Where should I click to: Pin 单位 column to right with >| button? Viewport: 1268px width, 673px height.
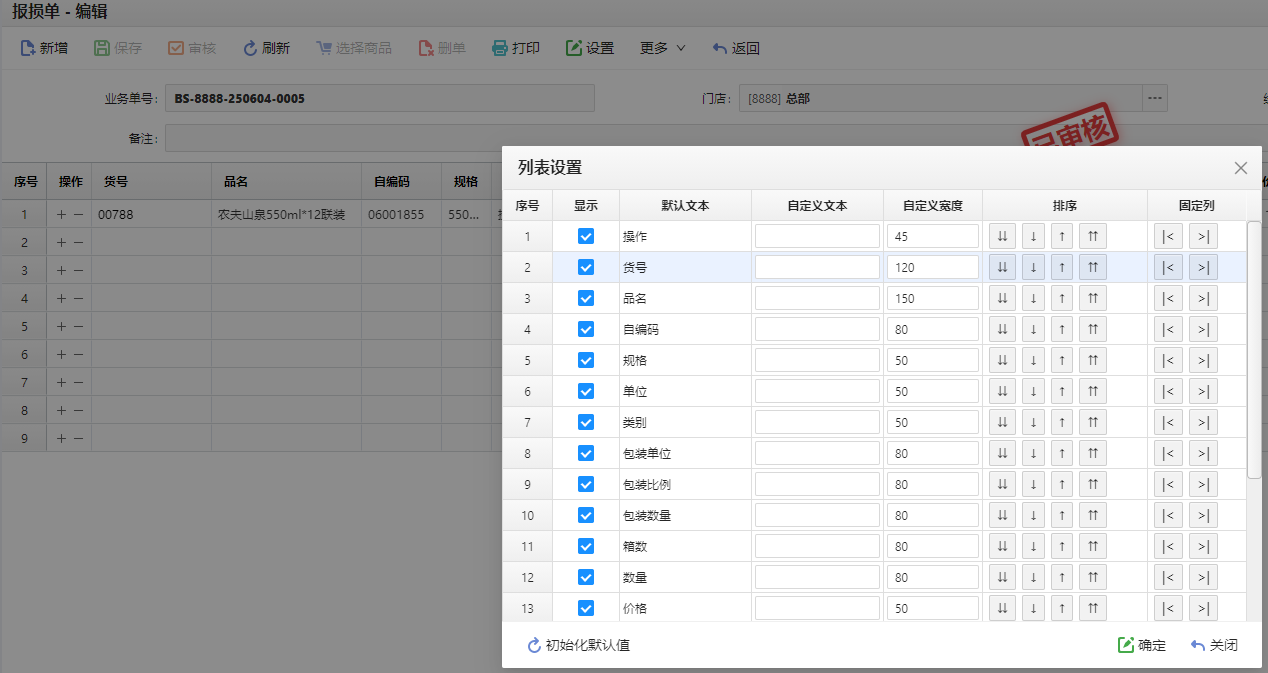(1203, 392)
